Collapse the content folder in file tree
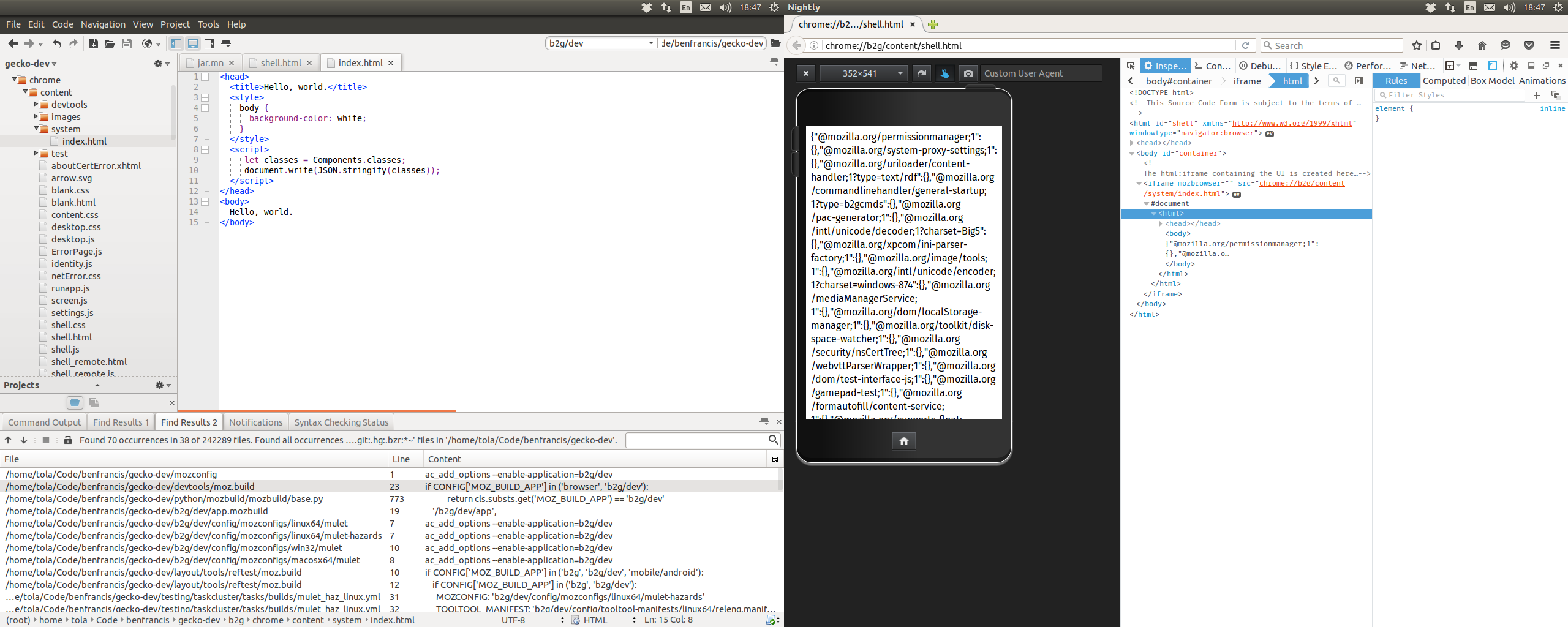Image resolution: width=1568 pixels, height=627 pixels. 26,92
